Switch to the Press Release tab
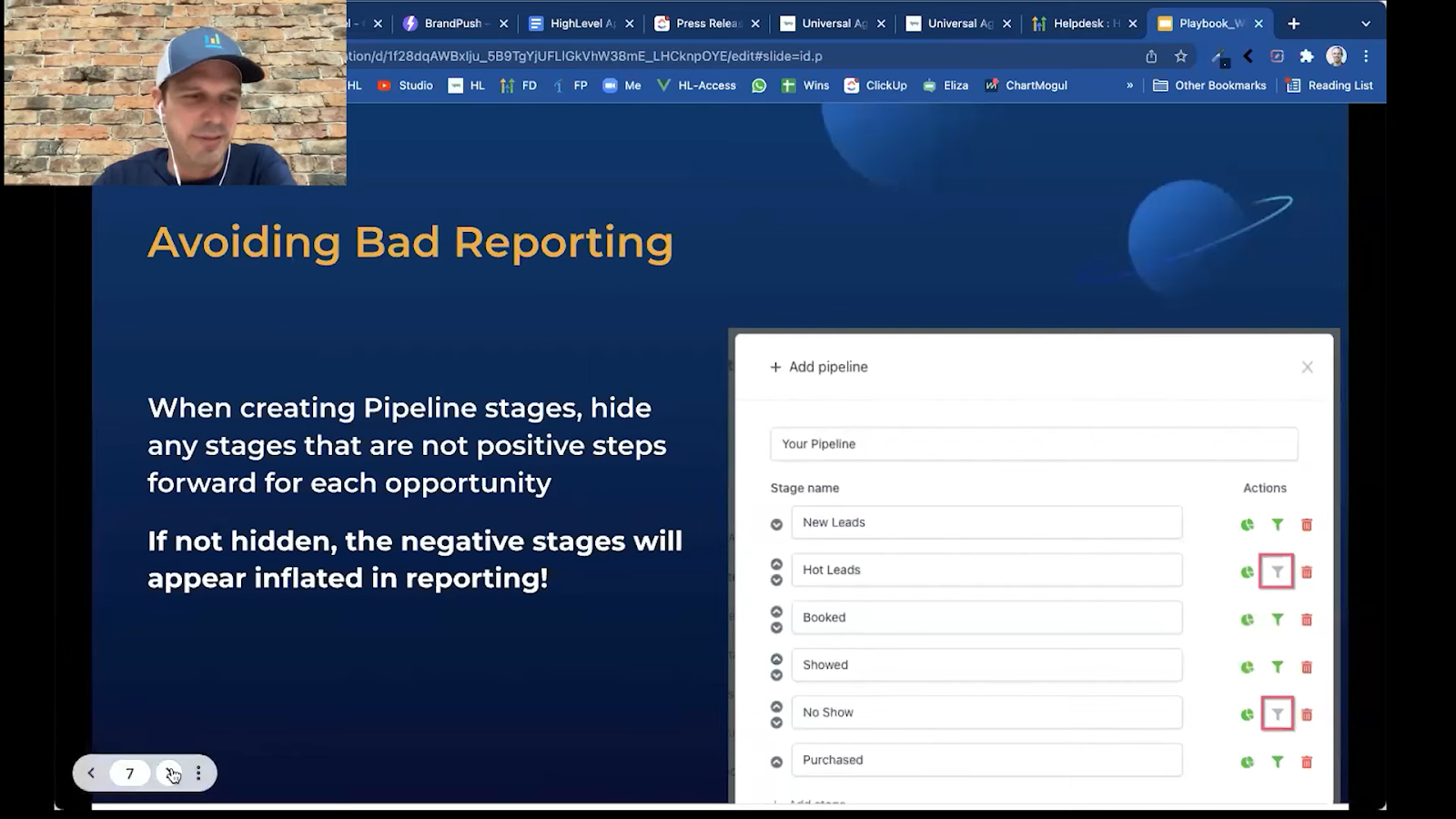 (x=707, y=24)
